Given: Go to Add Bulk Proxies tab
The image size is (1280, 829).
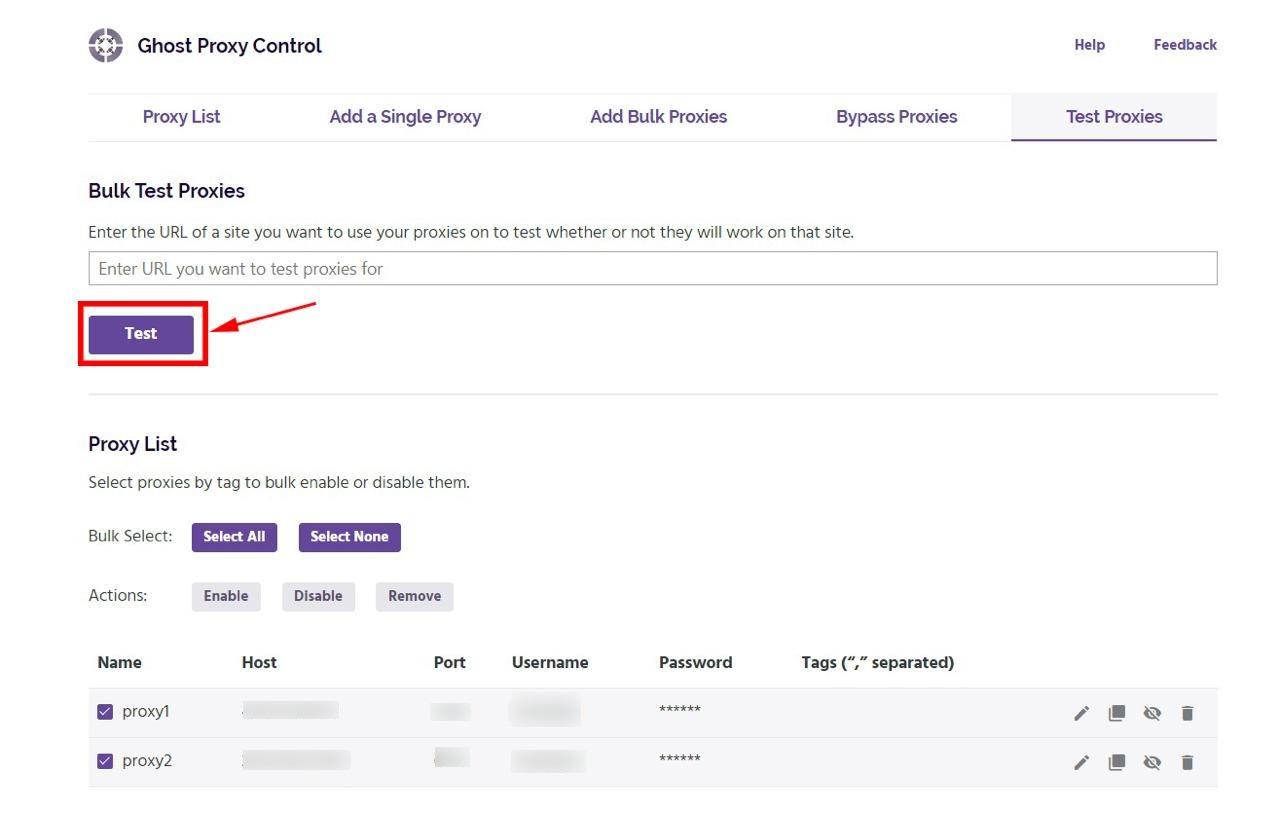Looking at the screenshot, I should click(x=658, y=117).
